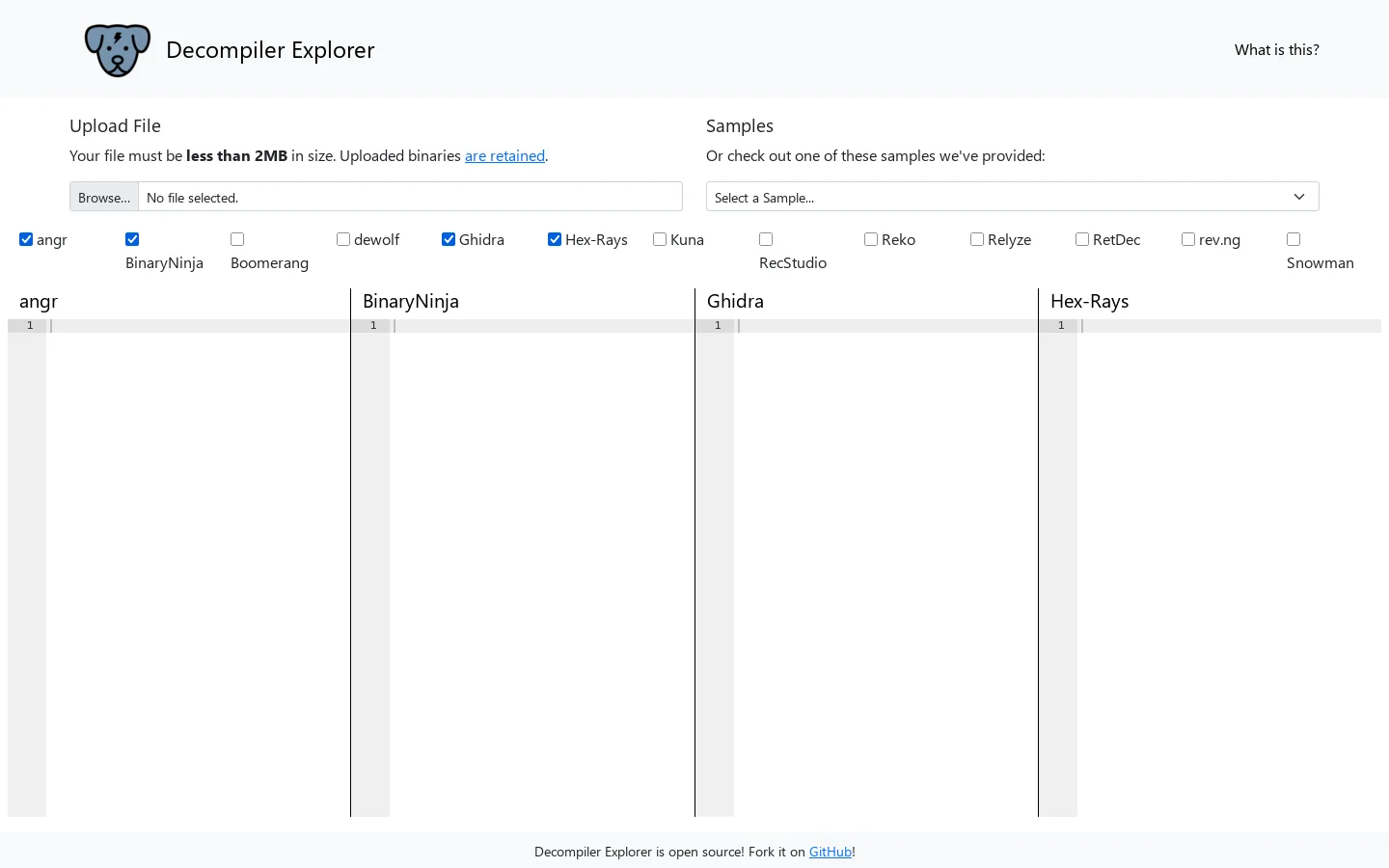Uncheck the angr decompiler checkbox
The image size is (1389, 868).
pyautogui.click(x=26, y=239)
